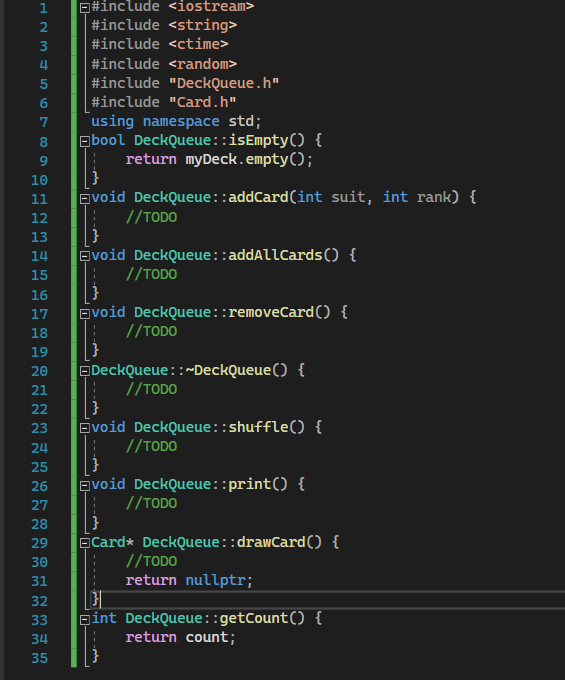Click the shuffle function name
The width and height of the screenshot is (565, 680).
click(x=258, y=428)
